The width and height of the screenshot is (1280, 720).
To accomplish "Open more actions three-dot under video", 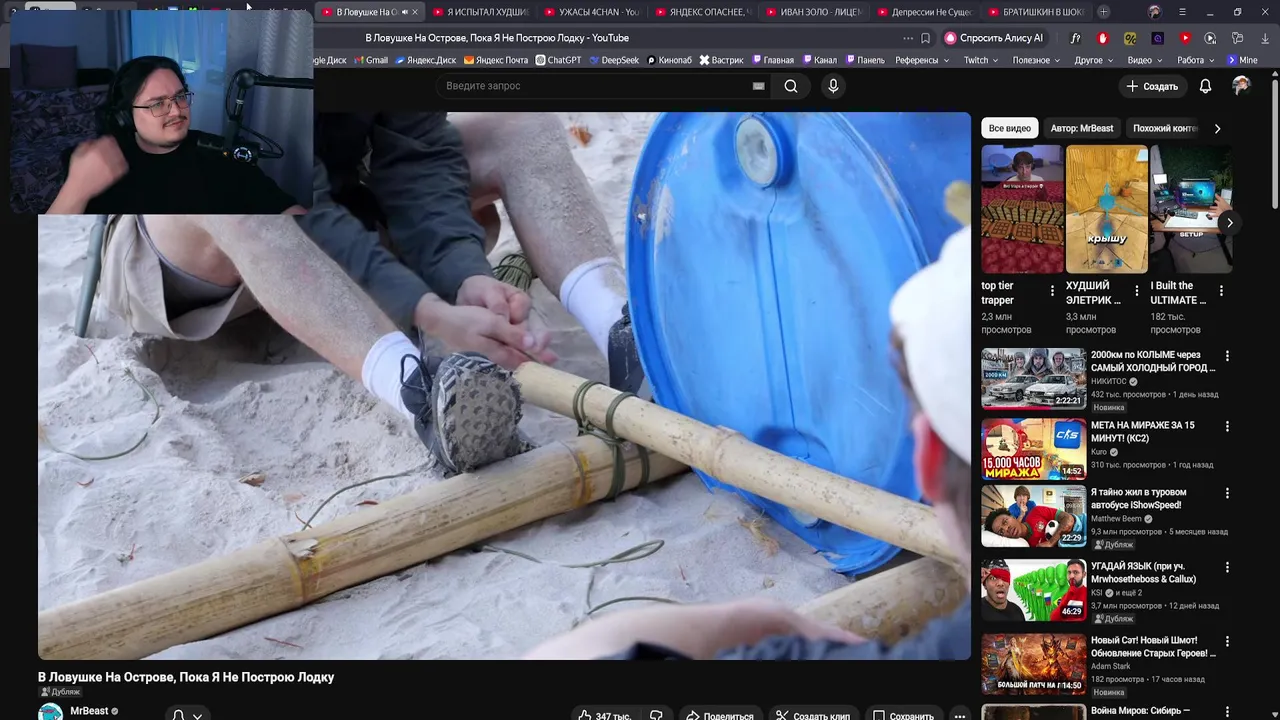I will pos(959,715).
